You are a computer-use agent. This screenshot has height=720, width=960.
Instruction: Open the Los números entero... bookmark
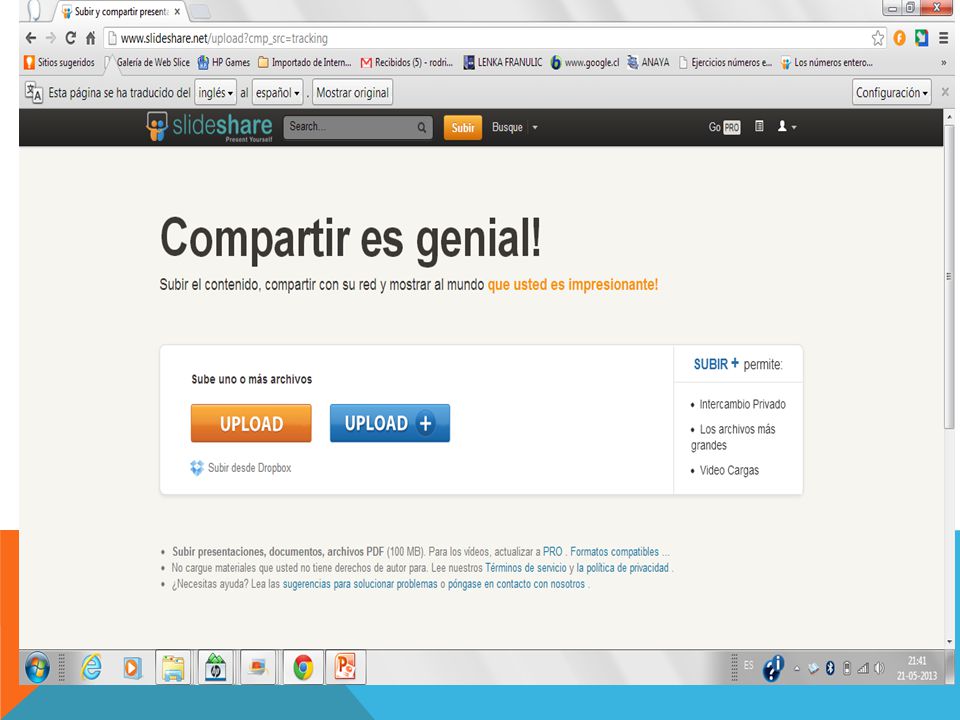(x=827, y=62)
